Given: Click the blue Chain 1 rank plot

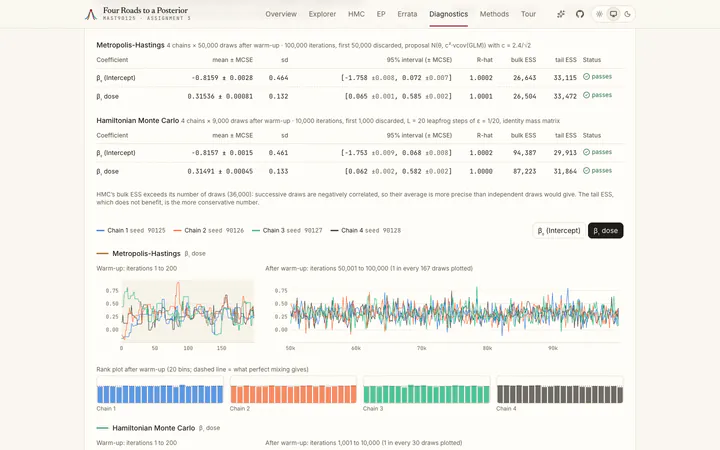Looking at the screenshot, I should tap(160, 390).
